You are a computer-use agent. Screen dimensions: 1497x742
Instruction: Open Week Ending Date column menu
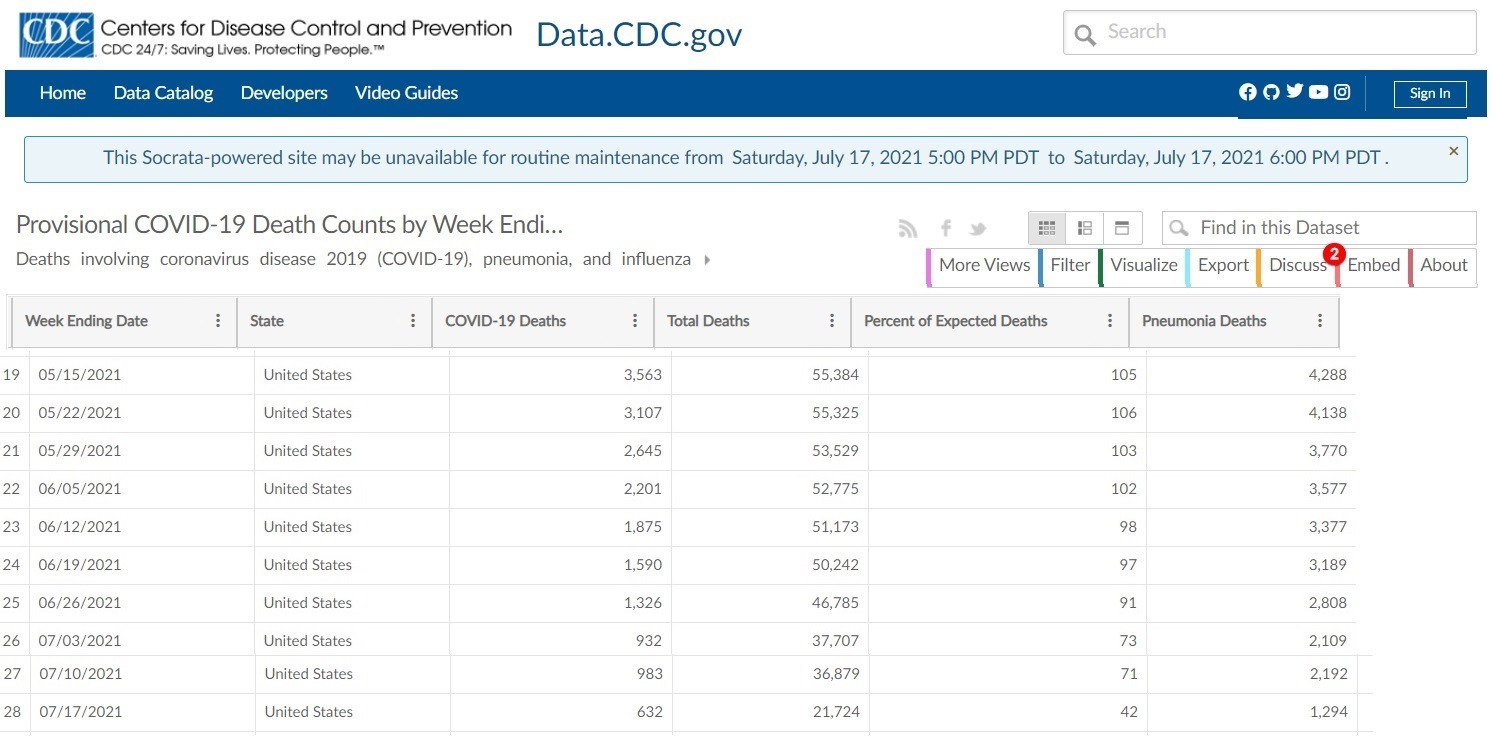218,321
